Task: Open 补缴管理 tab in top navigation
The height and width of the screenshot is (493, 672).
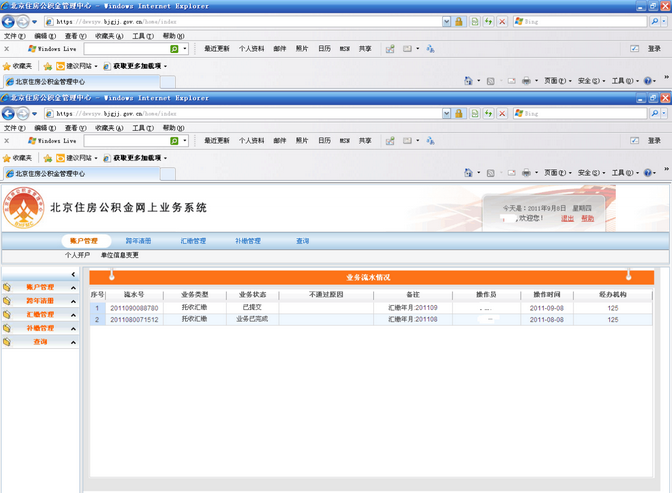Action: (248, 241)
